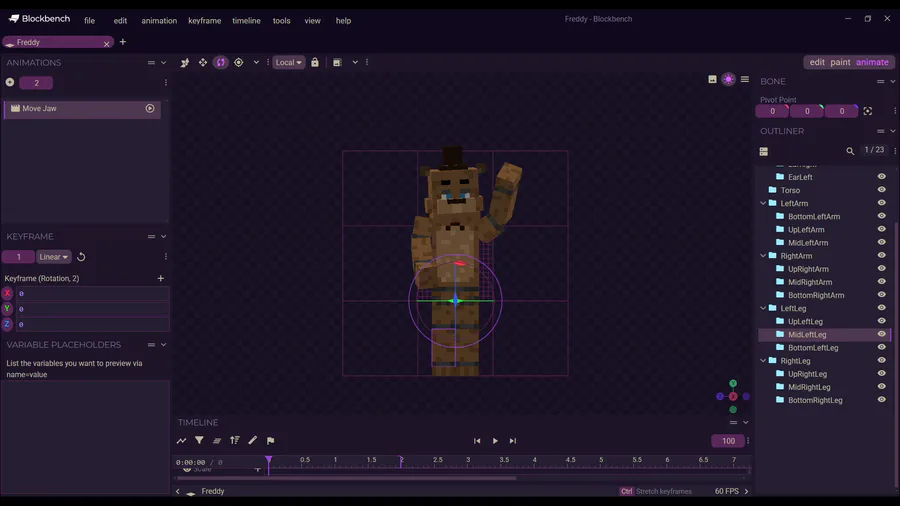The height and width of the screenshot is (506, 900).
Task: Toggle the timeline graph editor icon
Action: [181, 441]
